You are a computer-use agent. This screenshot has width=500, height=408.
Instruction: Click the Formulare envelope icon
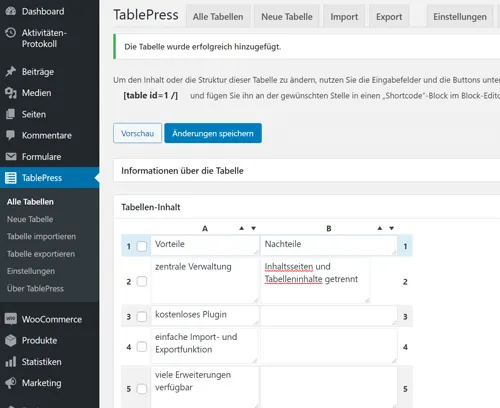click(11, 156)
